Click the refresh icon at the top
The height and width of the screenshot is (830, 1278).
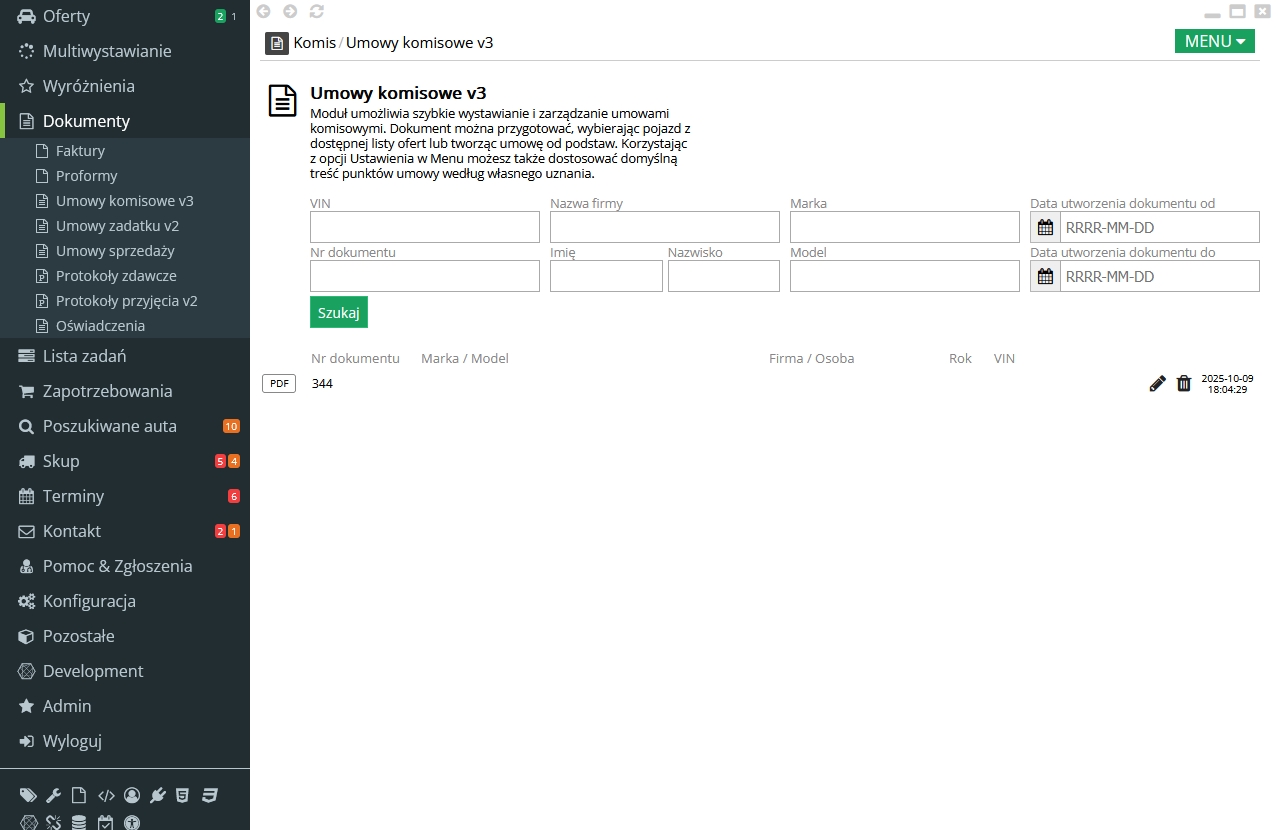pyautogui.click(x=316, y=11)
